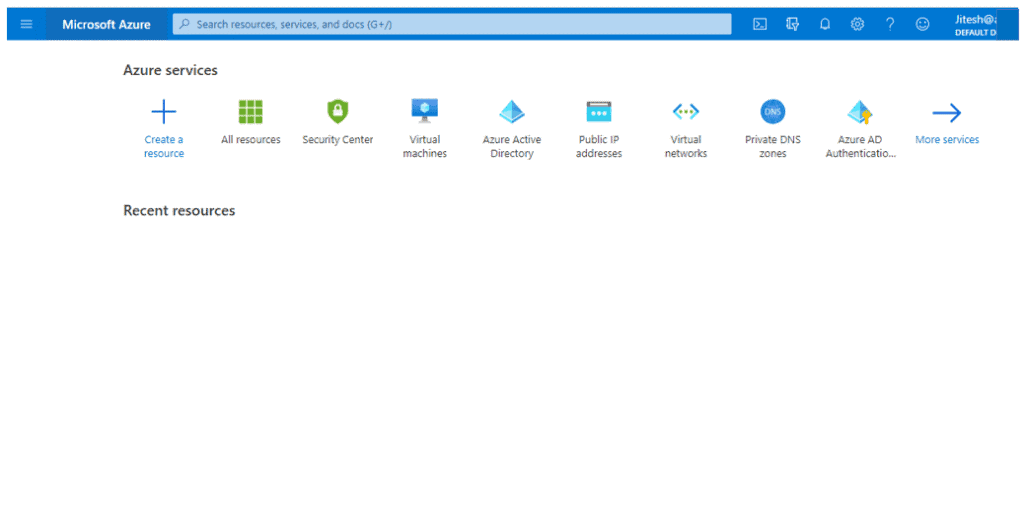Open the hamburger portal menu
The height and width of the screenshot is (524, 1024).
point(26,24)
